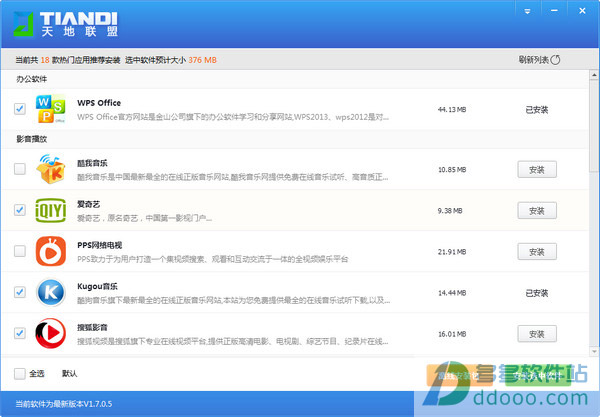The height and width of the screenshot is (417, 600).
Task: Click the 爱奇艺 title text
Action: 88,204
